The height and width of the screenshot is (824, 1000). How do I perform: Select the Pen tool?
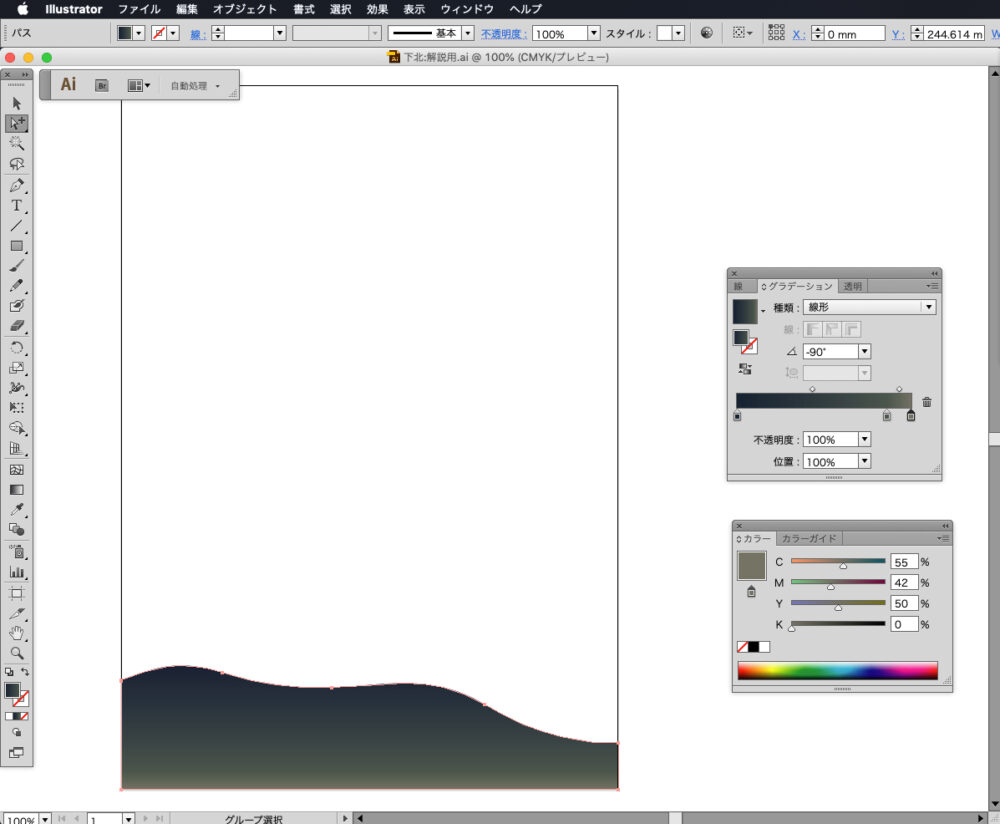[16, 185]
